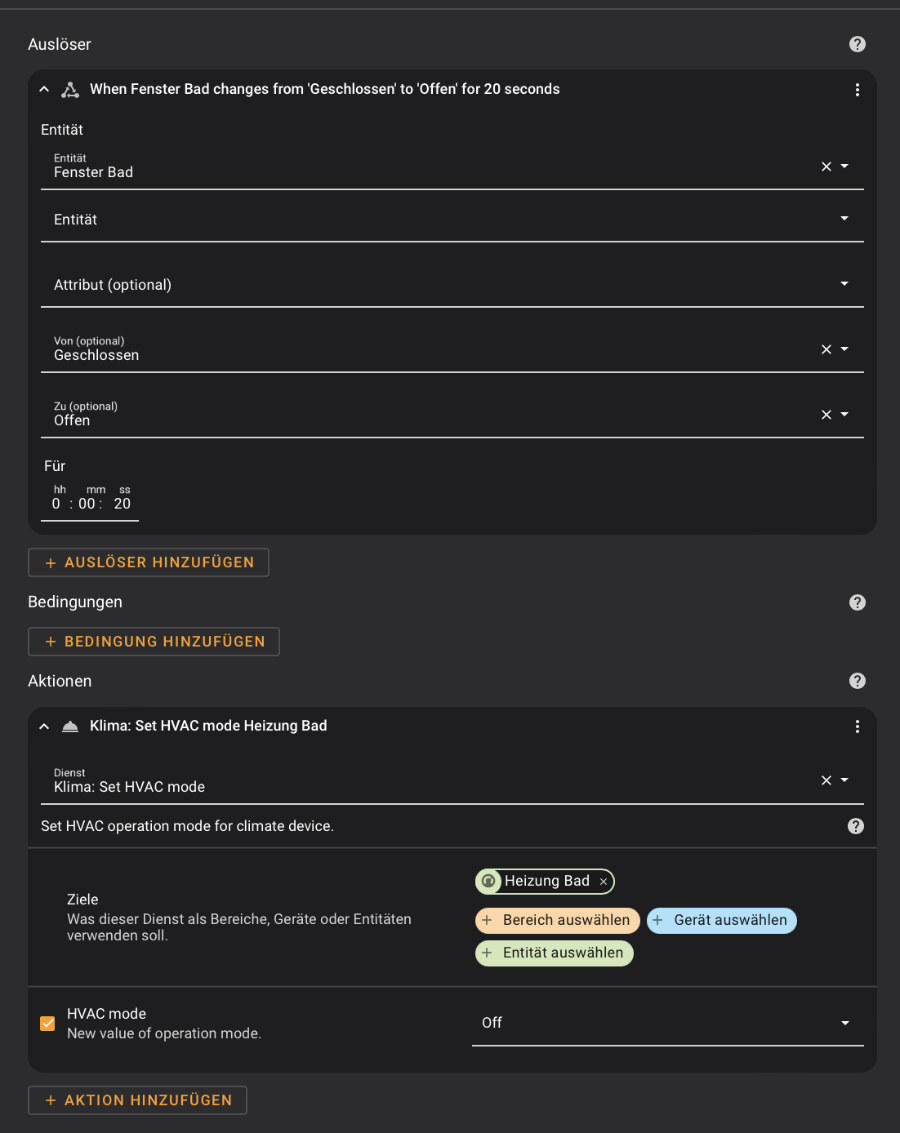The width and height of the screenshot is (900, 1133).
Task: Clear the Von value Geschlossen
Action: 826,350
